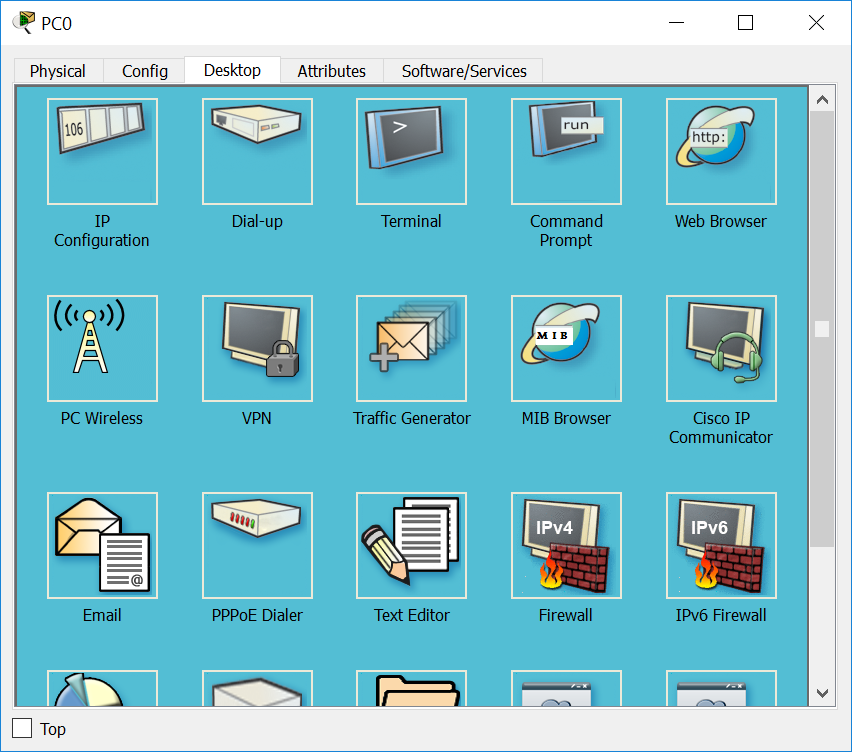852x752 pixels.
Task: Click the vertical scrollbar thumb
Action: tap(822, 329)
